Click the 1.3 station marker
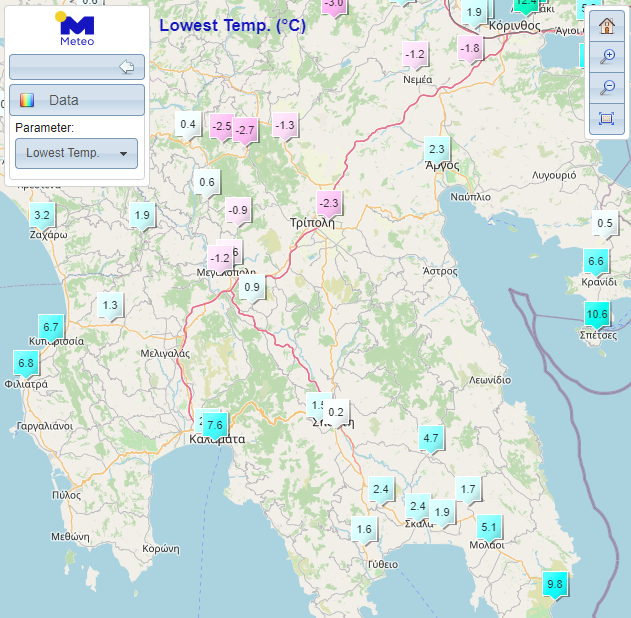 click(x=110, y=307)
